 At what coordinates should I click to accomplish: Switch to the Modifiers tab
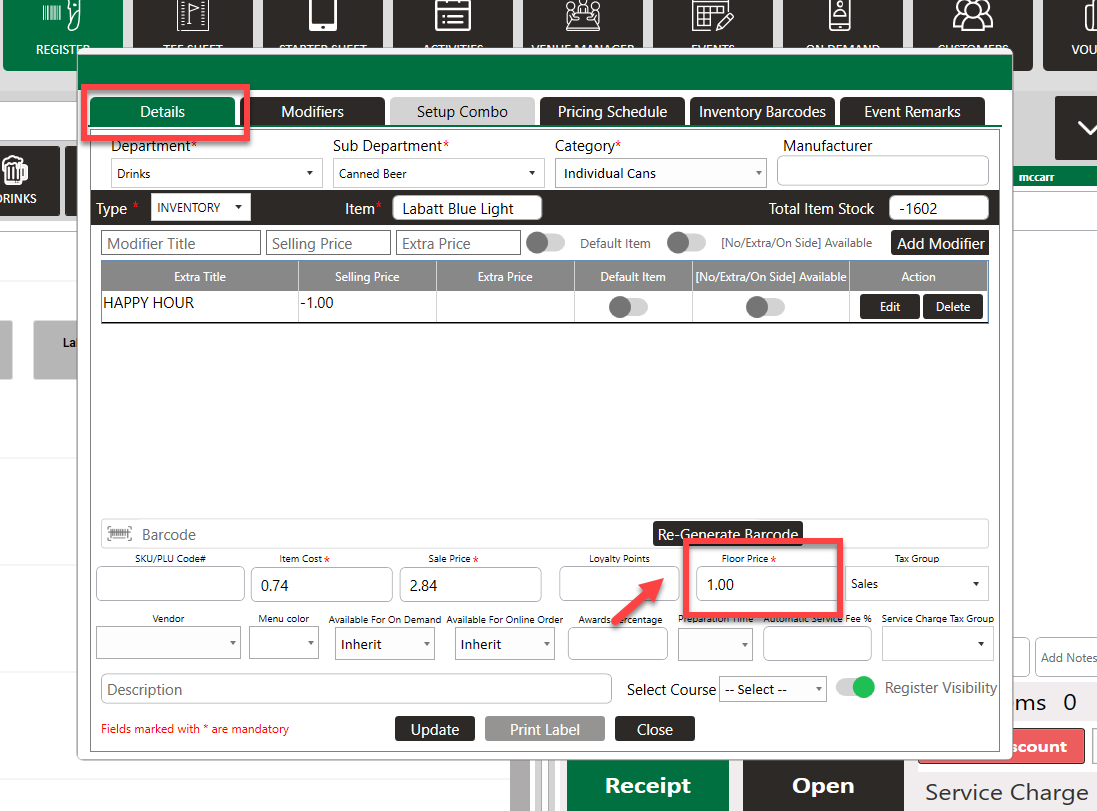[312, 112]
